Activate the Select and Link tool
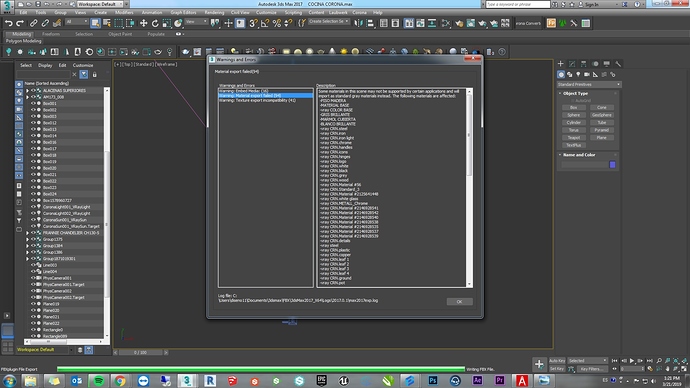 [x=33, y=23]
